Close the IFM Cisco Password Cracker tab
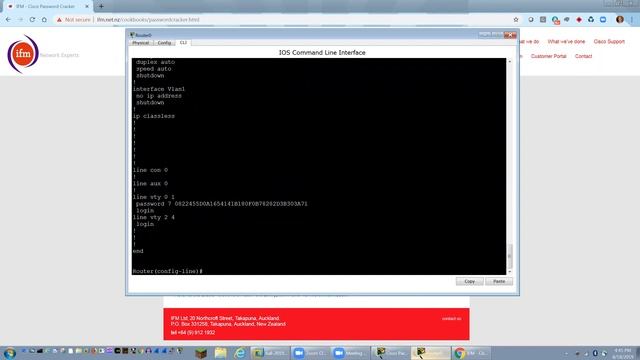The height and width of the screenshot is (360, 640). click(x=87, y=6)
